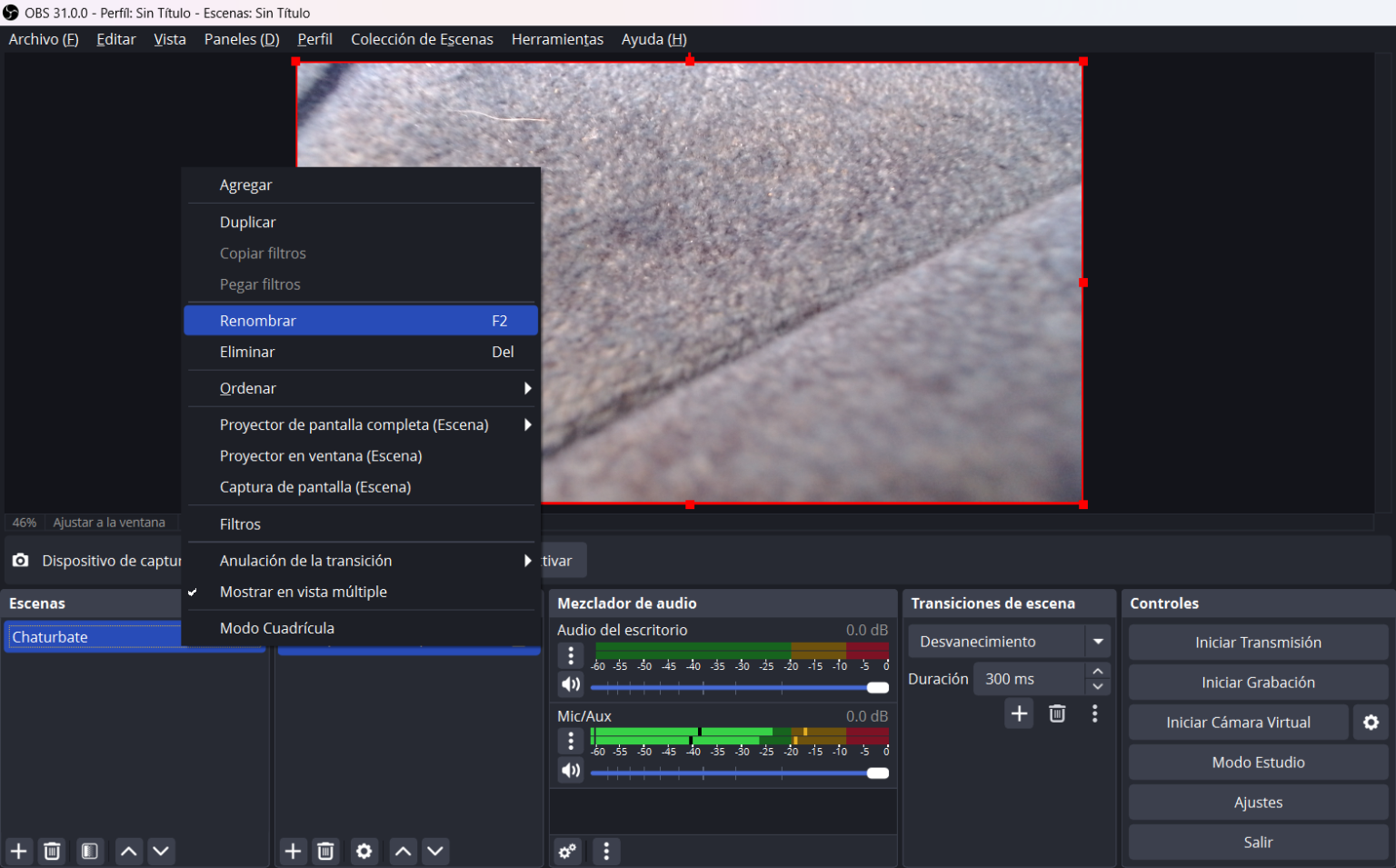Open virtual camera settings gear

(1371, 723)
